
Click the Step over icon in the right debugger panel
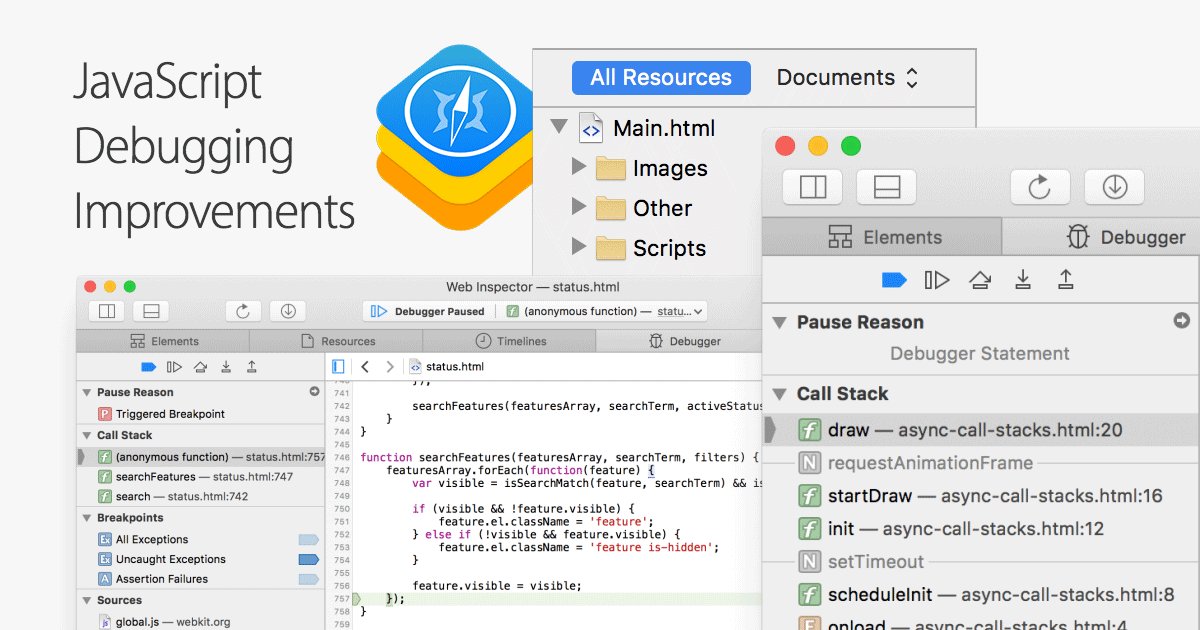point(980,280)
